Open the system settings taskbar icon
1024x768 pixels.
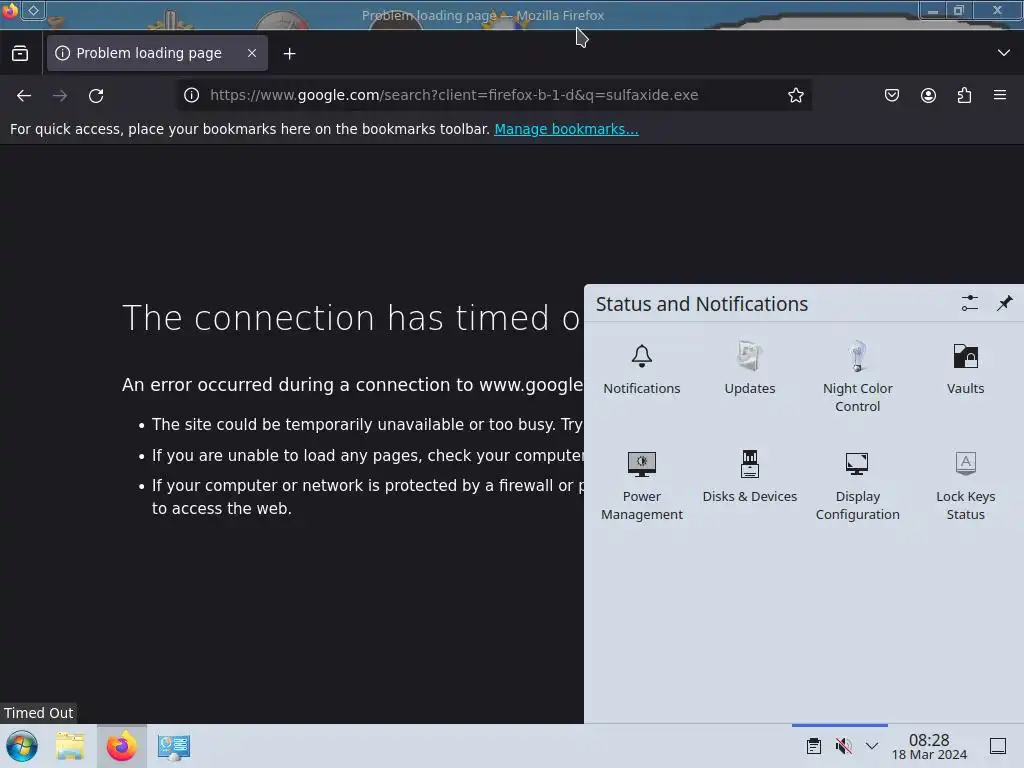(x=174, y=746)
